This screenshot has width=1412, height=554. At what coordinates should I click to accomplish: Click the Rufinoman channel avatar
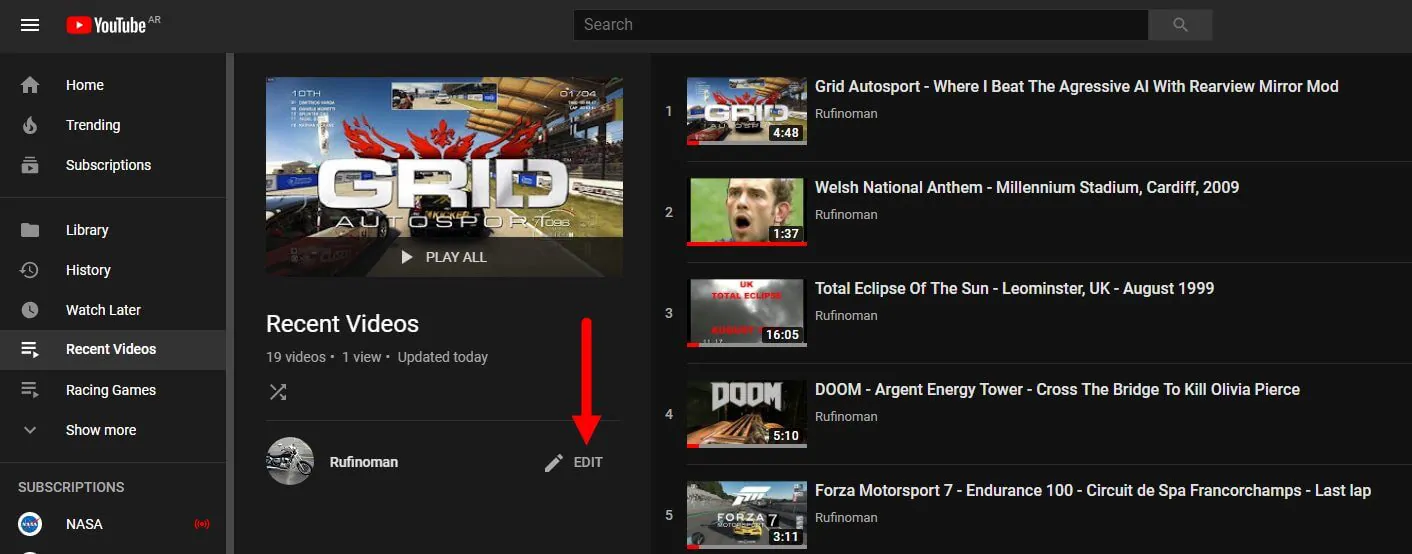tap(290, 462)
